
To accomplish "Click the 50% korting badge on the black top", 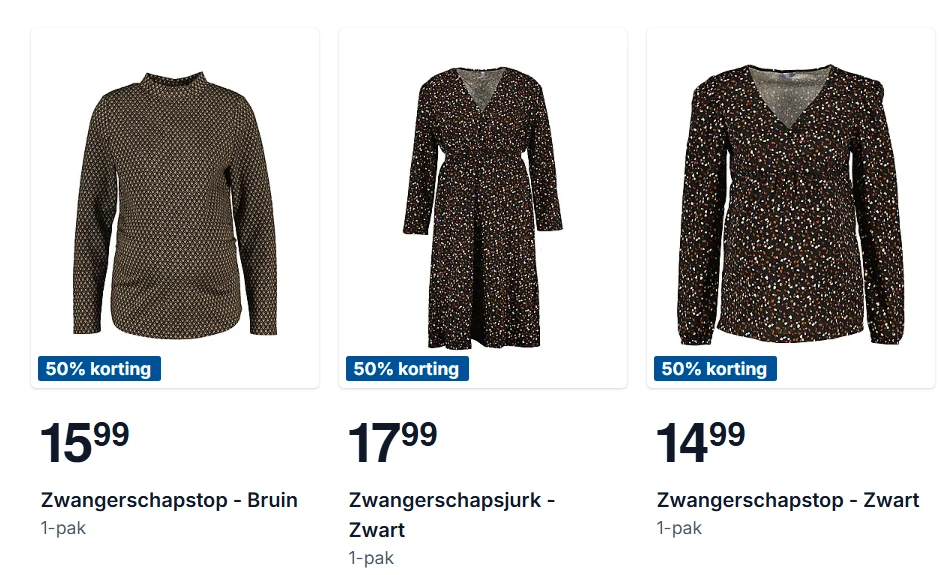I will pyautogui.click(x=714, y=369).
